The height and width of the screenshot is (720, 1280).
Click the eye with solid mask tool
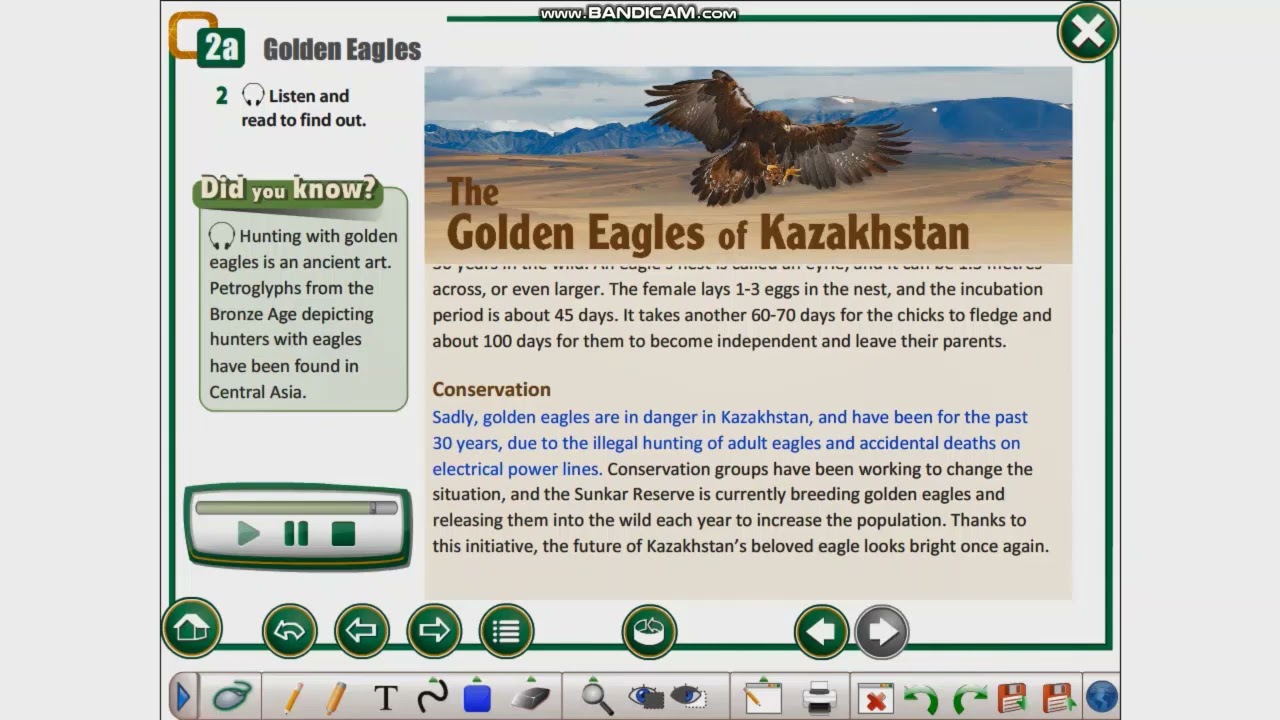644,696
